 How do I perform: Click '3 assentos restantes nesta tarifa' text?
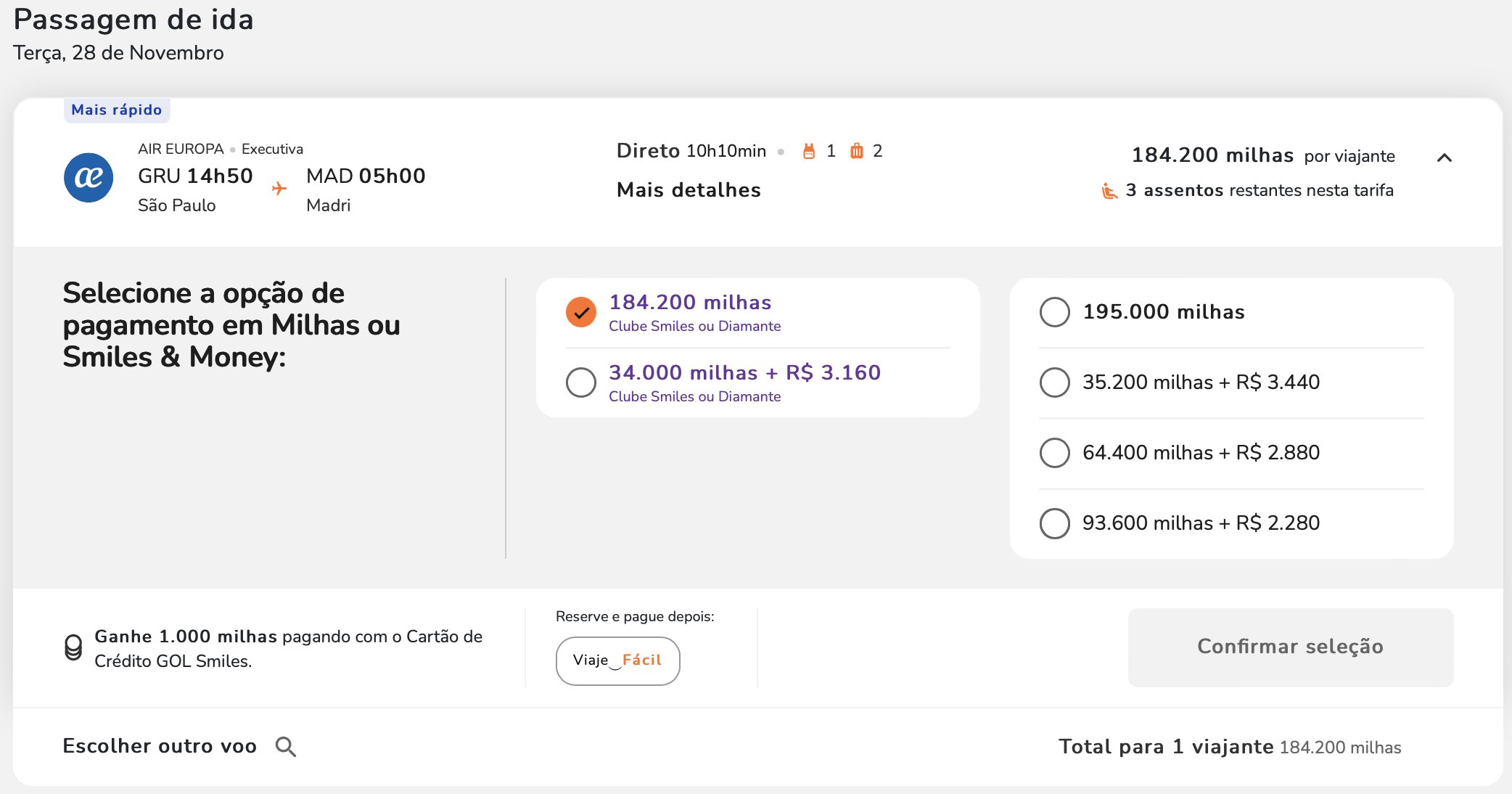tap(1260, 190)
